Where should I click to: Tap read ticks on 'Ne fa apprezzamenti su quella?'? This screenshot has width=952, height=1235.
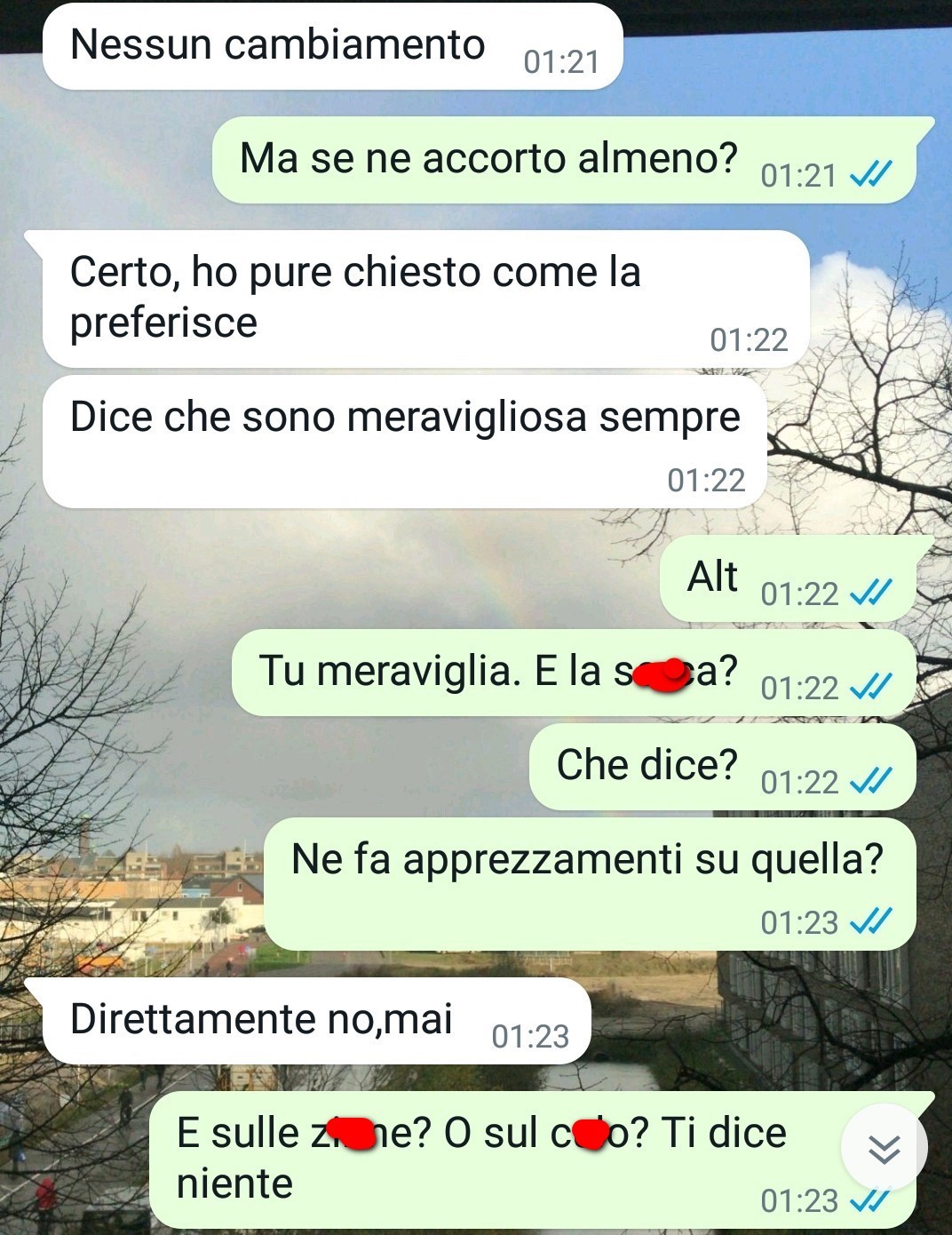[x=870, y=922]
